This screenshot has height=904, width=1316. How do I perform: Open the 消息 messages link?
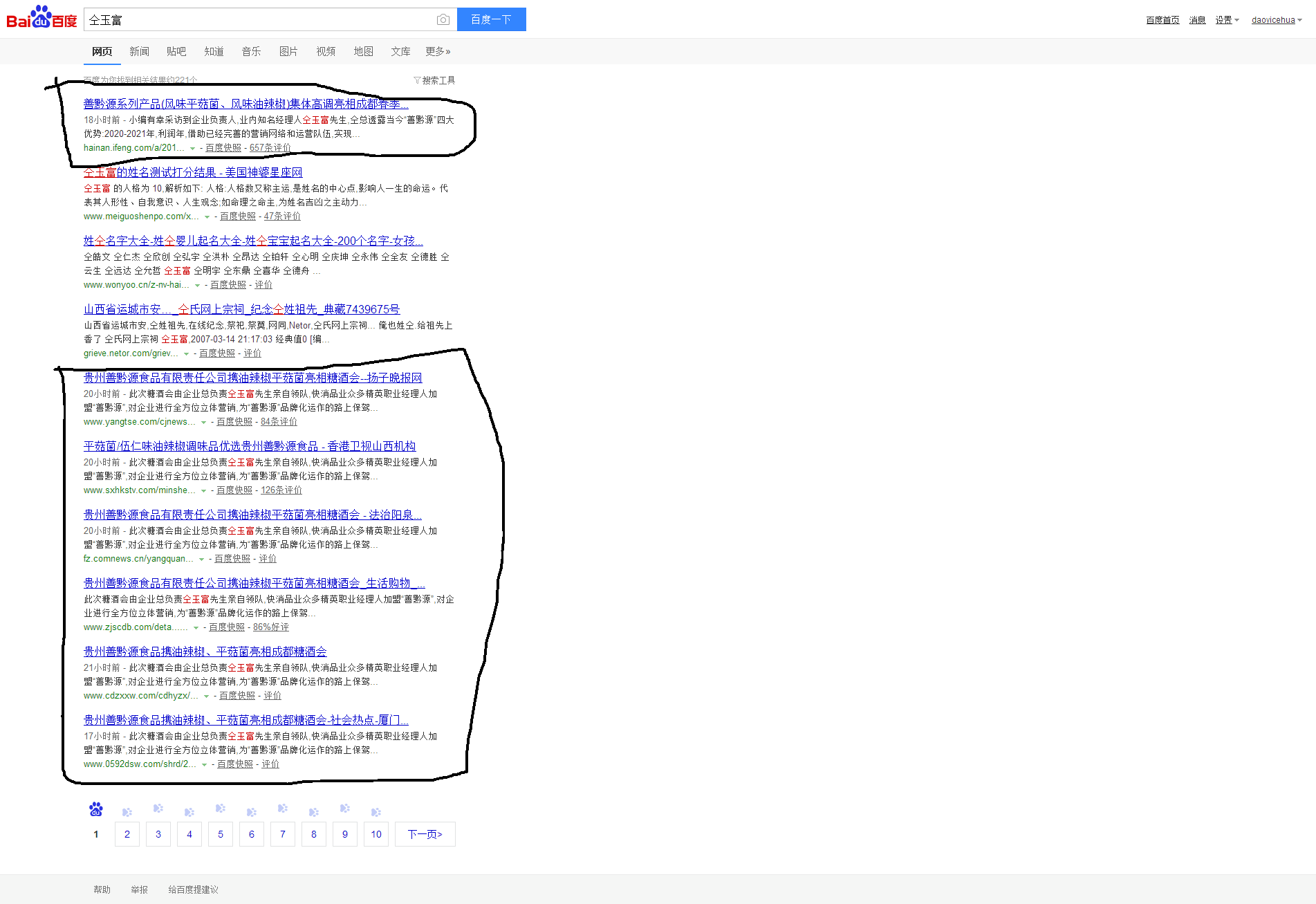[x=1197, y=20]
